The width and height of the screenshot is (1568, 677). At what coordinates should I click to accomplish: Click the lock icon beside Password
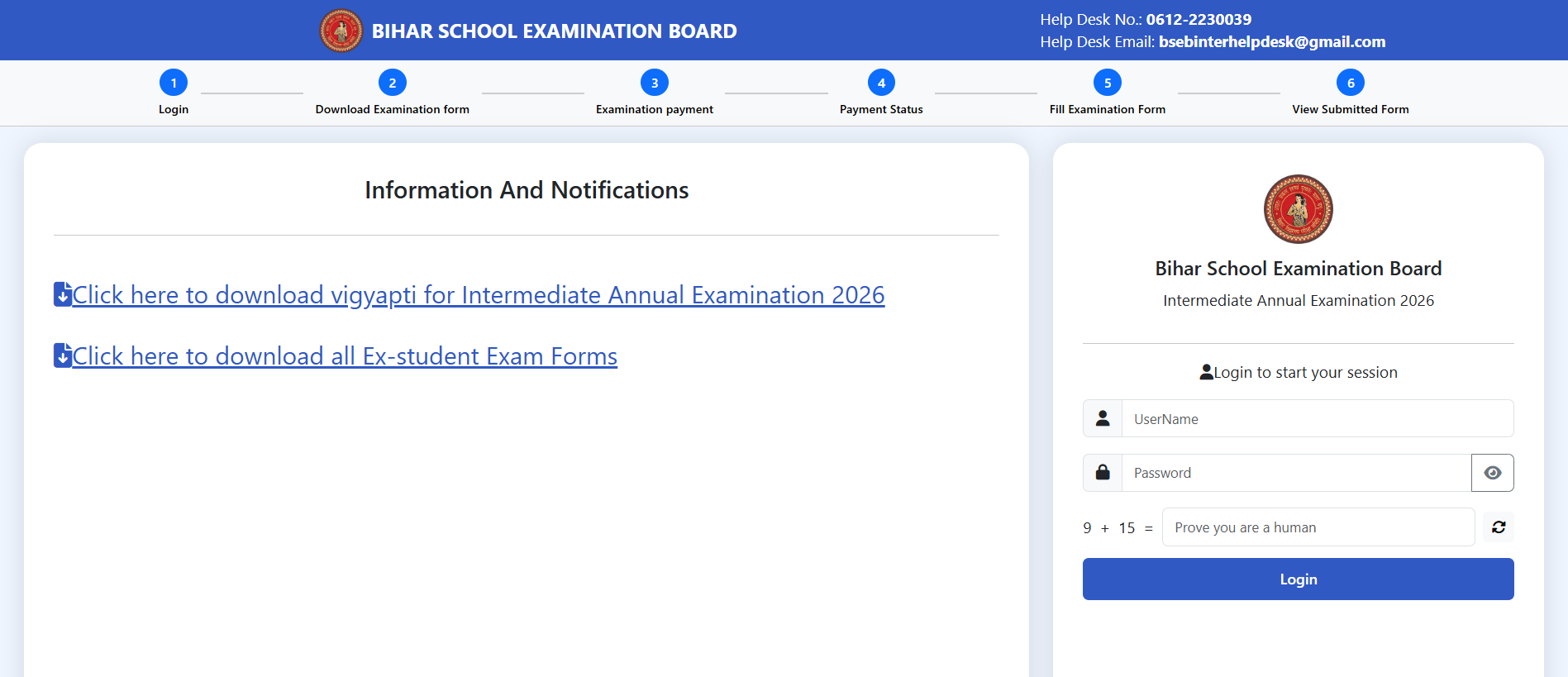click(x=1103, y=473)
